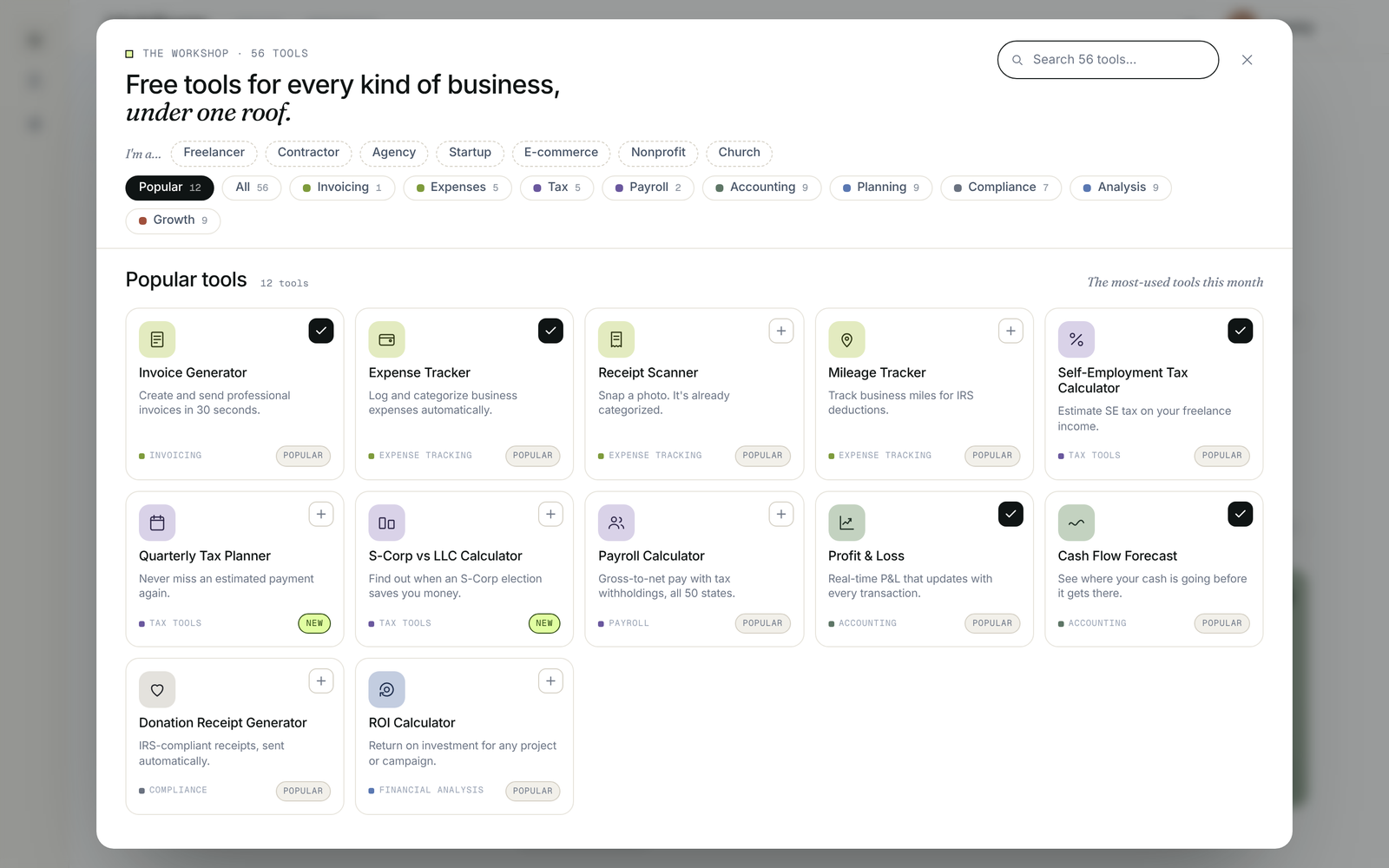This screenshot has height=868, width=1389.
Task: Uncheck the Invoice Generator selection checkmark
Action: 321,331
